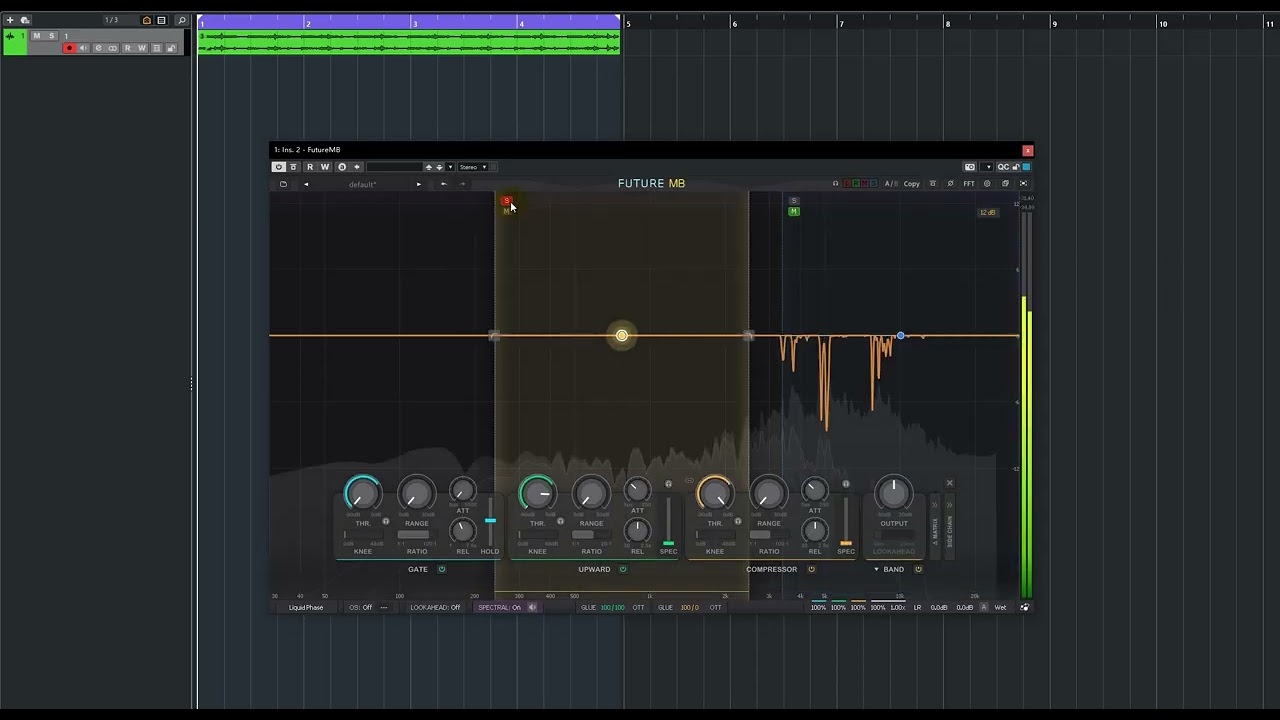
Task: Go to previous preset arrow
Action: tap(306, 184)
